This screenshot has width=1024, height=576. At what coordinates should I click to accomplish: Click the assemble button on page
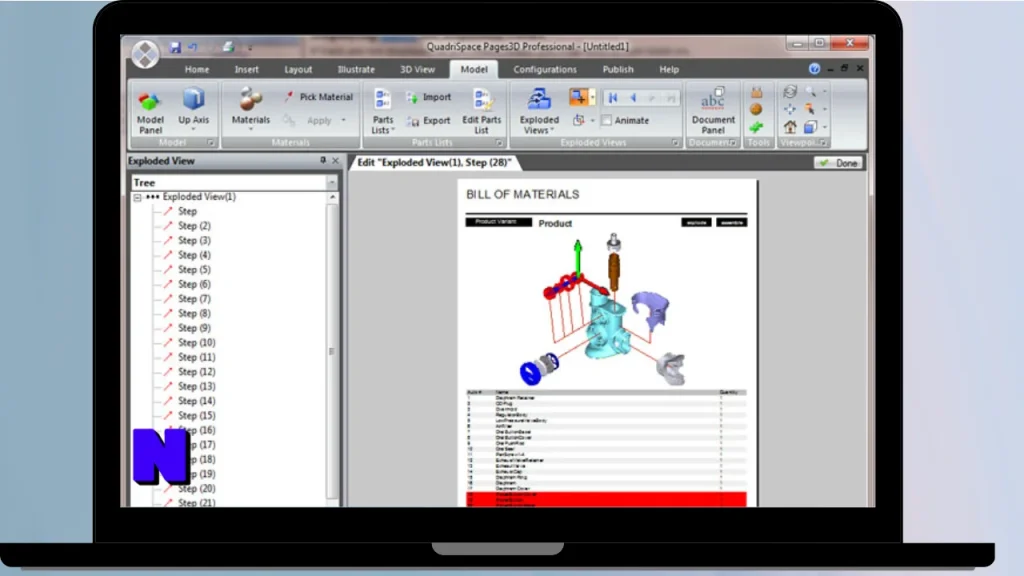731,223
